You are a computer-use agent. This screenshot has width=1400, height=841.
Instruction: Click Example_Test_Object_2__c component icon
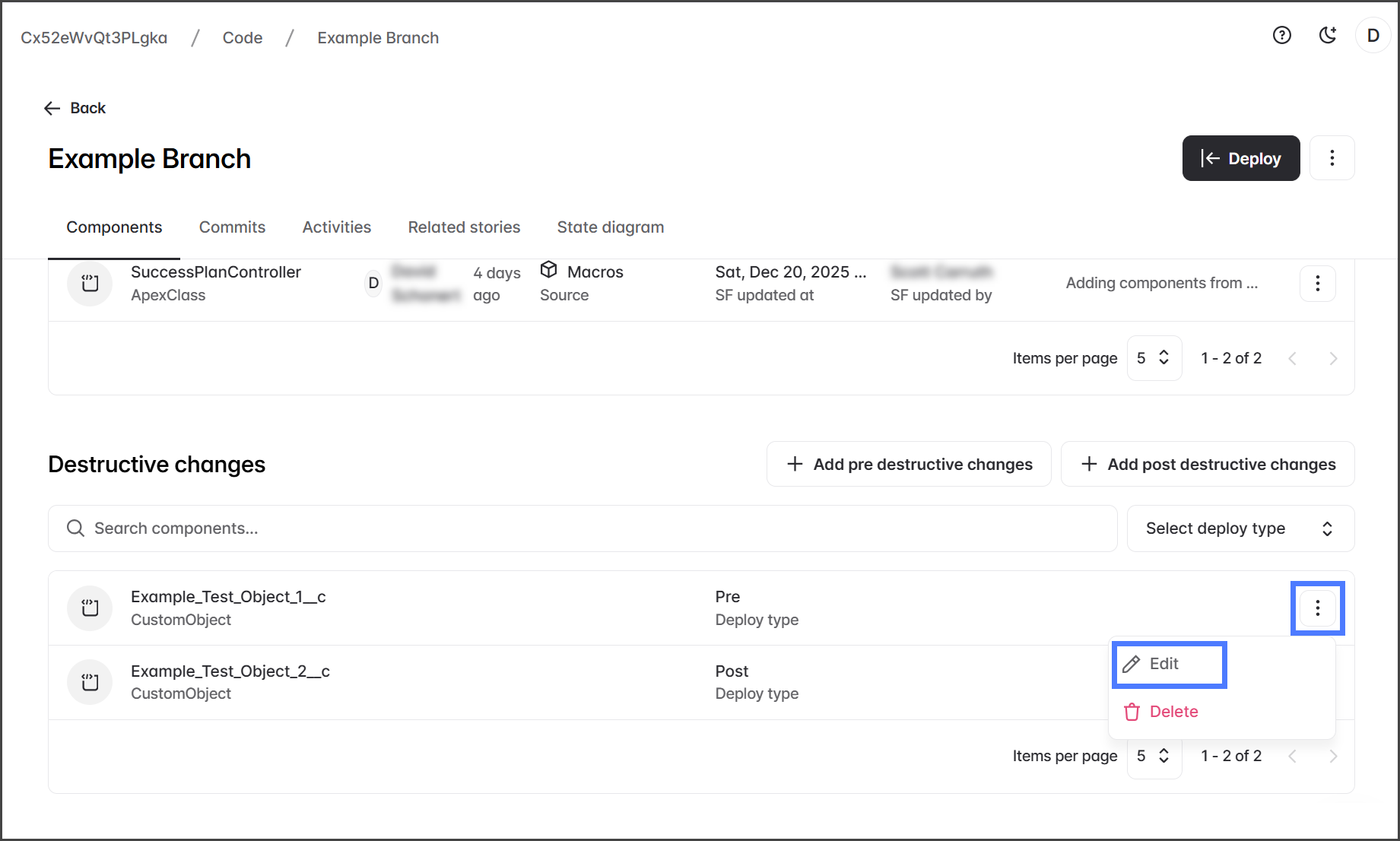[x=90, y=682]
